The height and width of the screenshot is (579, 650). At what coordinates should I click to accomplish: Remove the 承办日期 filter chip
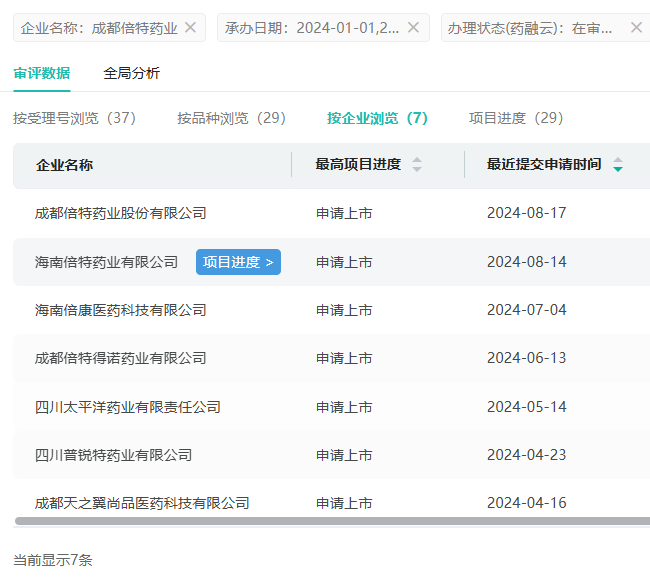[x=415, y=28]
